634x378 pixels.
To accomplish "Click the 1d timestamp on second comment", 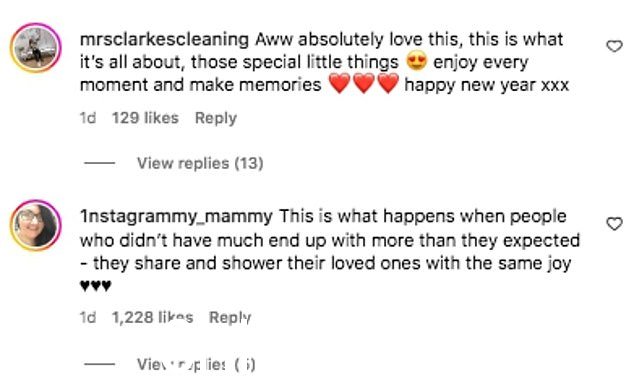I will [x=88, y=317].
